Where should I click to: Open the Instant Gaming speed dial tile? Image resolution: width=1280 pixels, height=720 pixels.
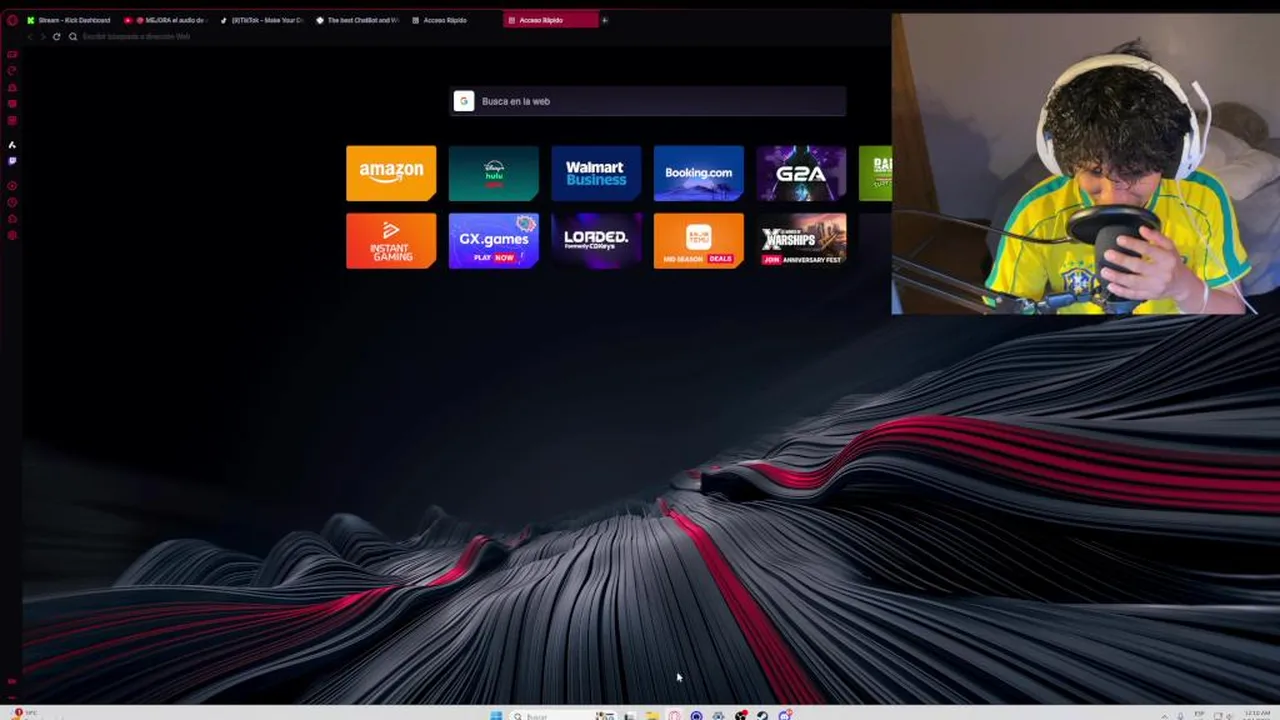point(391,241)
